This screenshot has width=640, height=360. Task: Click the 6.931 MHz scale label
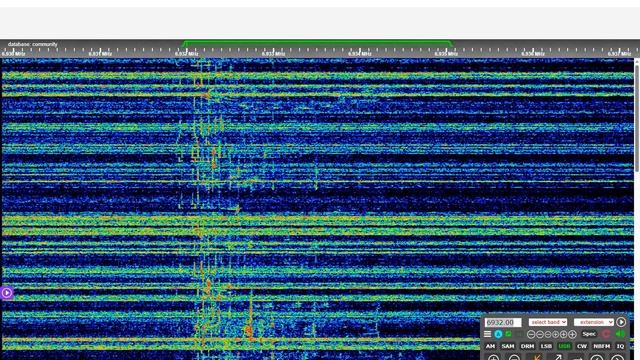100,53
